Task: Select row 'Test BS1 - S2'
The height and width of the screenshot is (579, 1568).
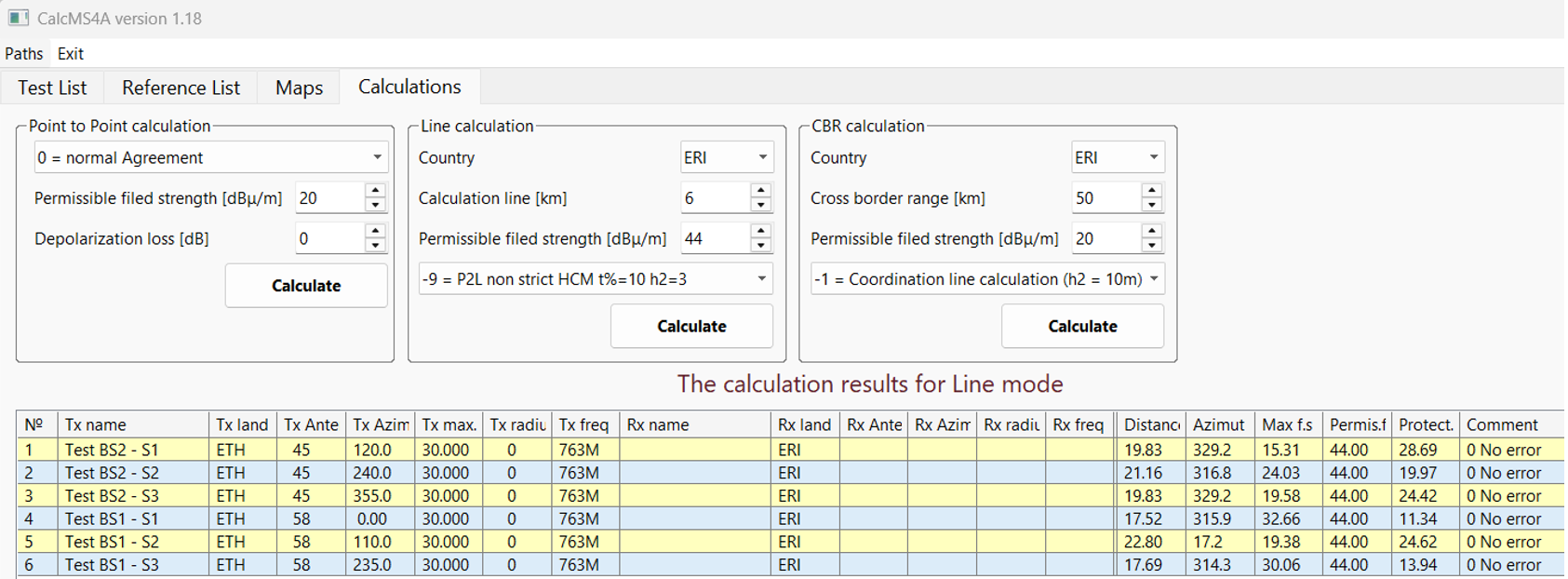Action: [x=791, y=542]
